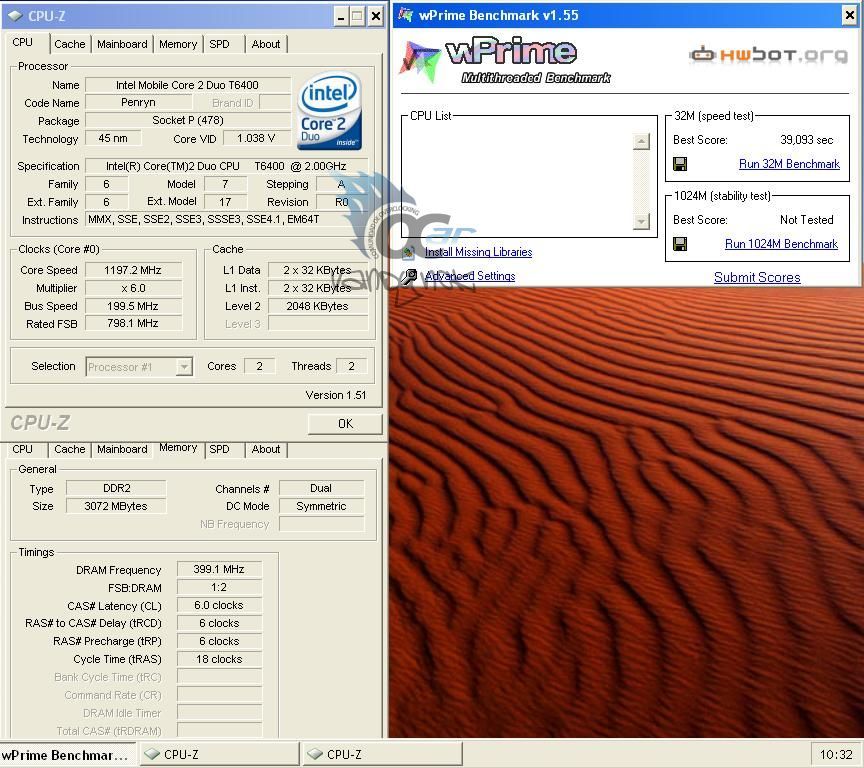Click Install Missing Libraries link
Viewport: 864px width, 768px height.
point(478,252)
